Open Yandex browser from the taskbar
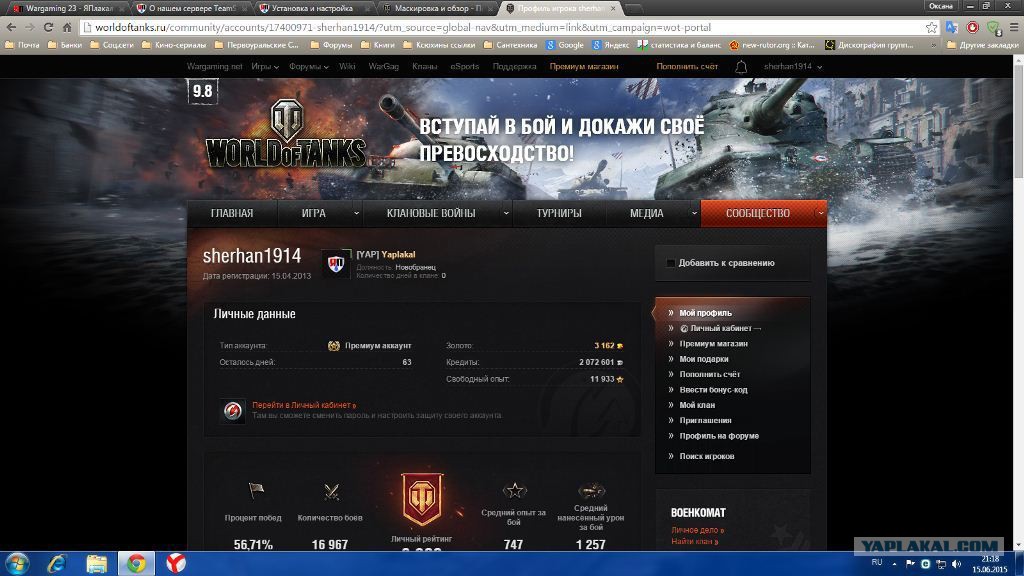 174,564
